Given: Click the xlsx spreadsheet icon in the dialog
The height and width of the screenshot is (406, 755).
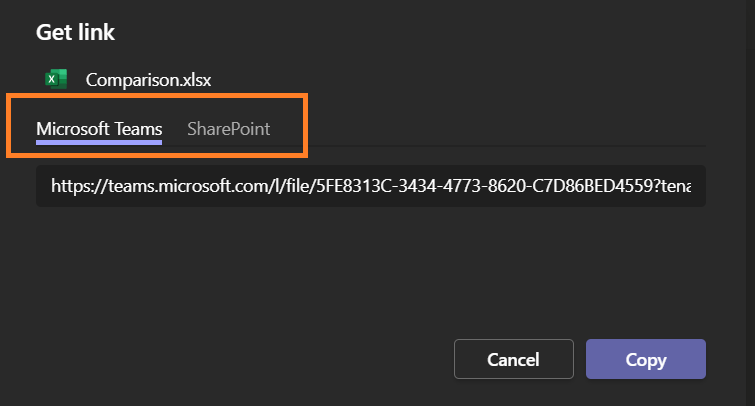Looking at the screenshot, I should click(56, 79).
